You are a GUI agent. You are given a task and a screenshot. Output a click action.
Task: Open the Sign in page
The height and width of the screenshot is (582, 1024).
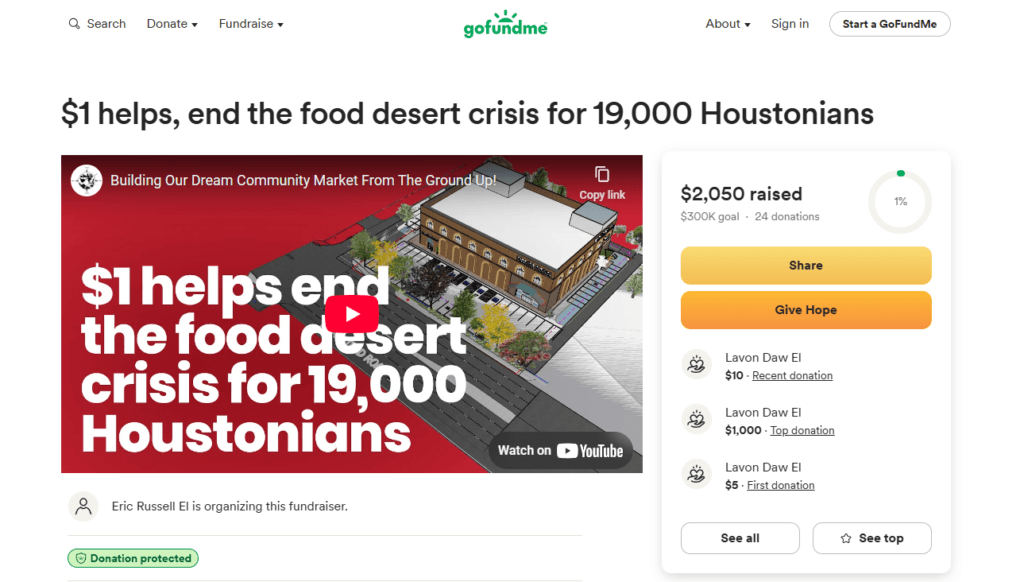790,24
